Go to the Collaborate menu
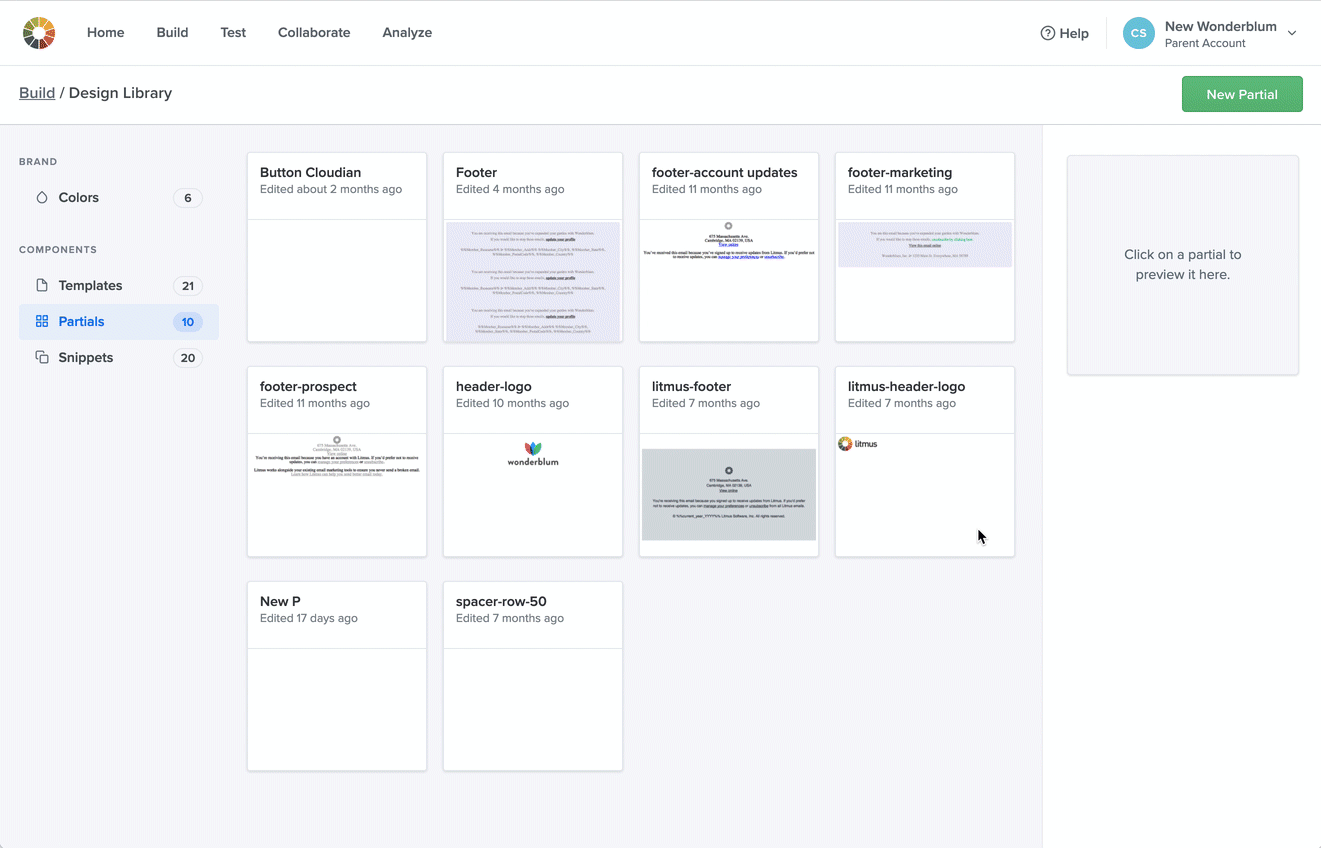1321x848 pixels. (314, 33)
